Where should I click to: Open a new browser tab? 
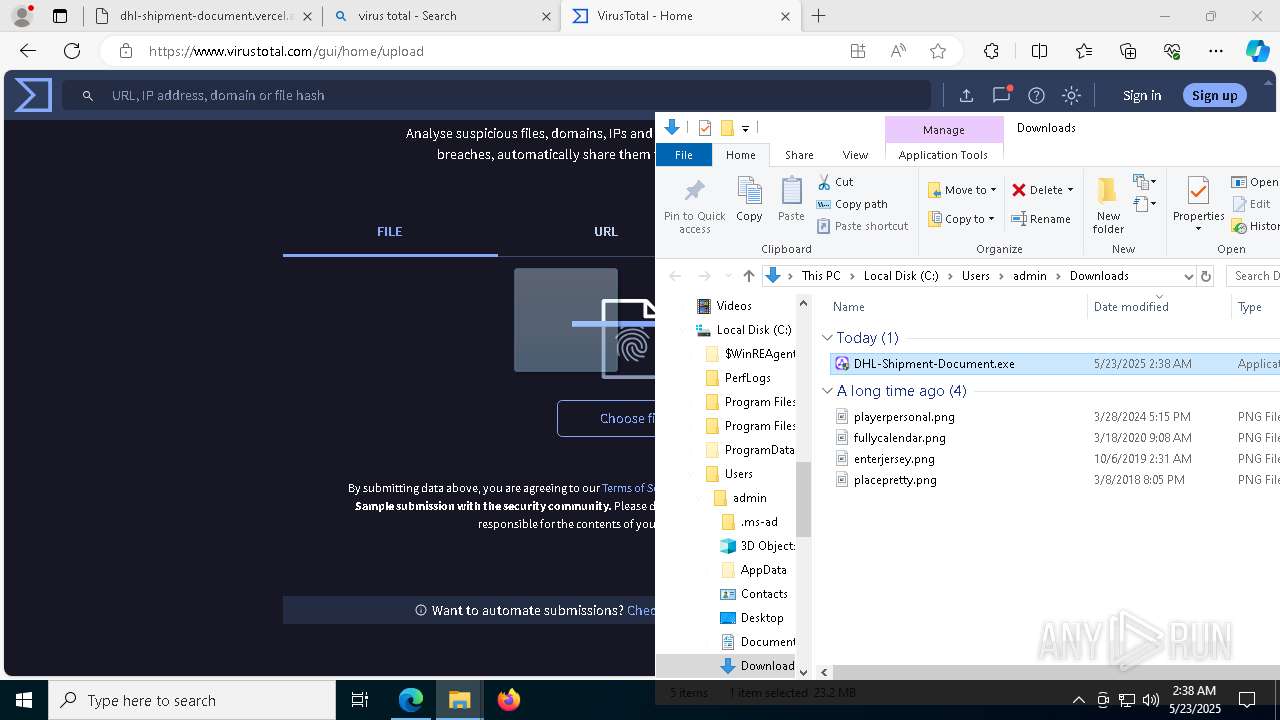click(x=818, y=16)
